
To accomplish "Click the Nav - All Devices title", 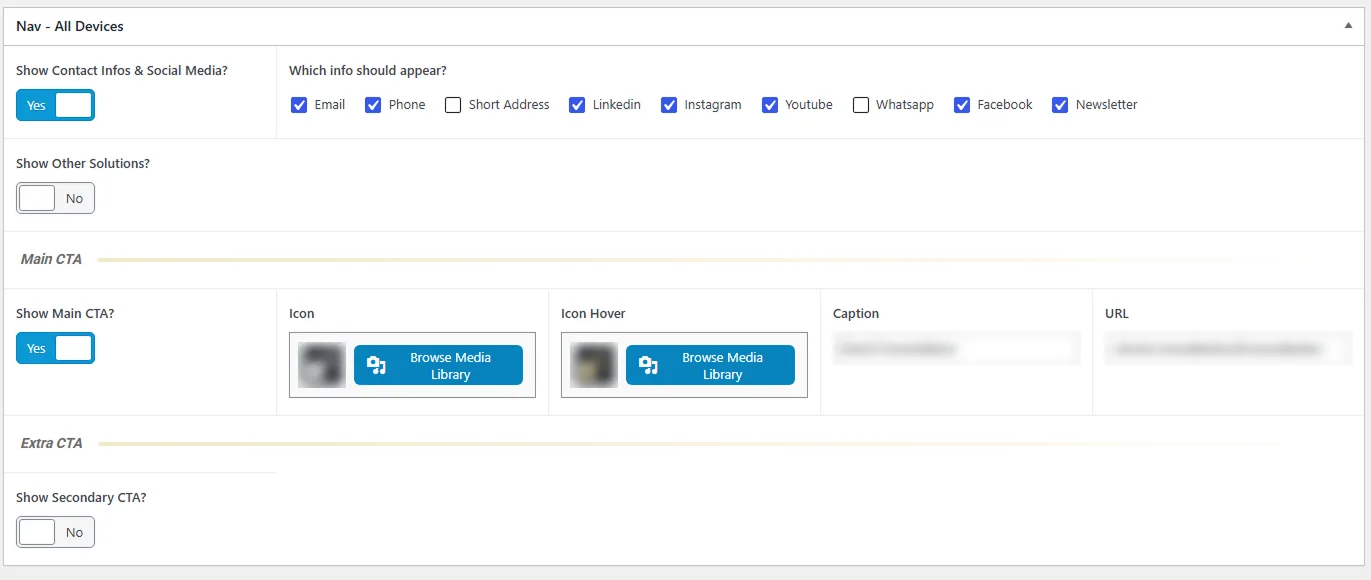I will pyautogui.click(x=70, y=26).
